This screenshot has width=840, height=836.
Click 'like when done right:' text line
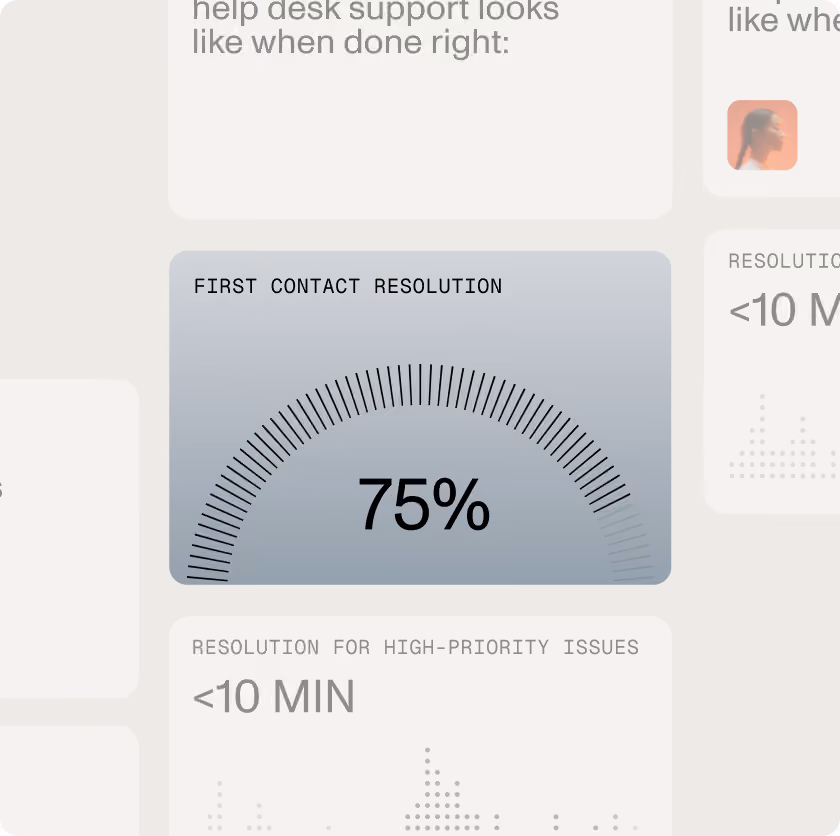coord(350,42)
